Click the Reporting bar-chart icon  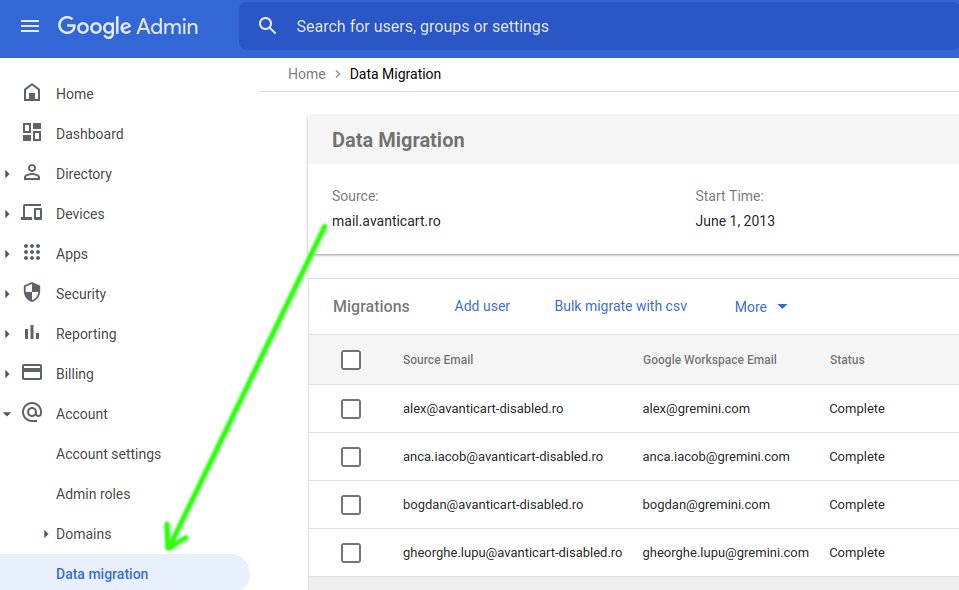(x=32, y=333)
